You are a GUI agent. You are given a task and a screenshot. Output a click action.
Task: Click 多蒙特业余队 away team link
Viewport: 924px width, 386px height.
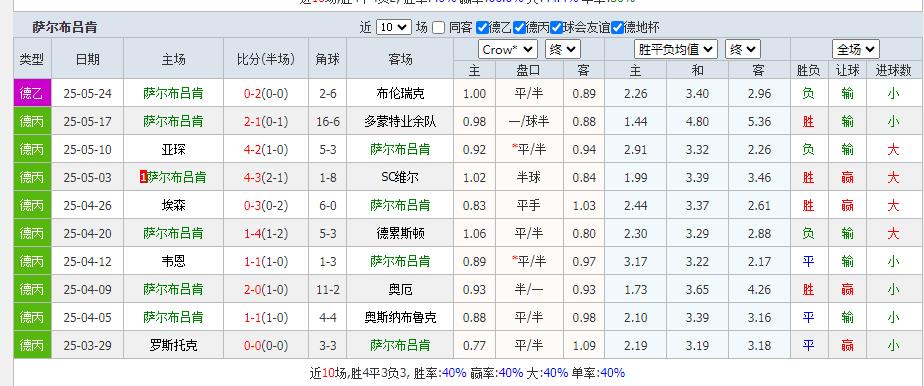[x=400, y=121]
